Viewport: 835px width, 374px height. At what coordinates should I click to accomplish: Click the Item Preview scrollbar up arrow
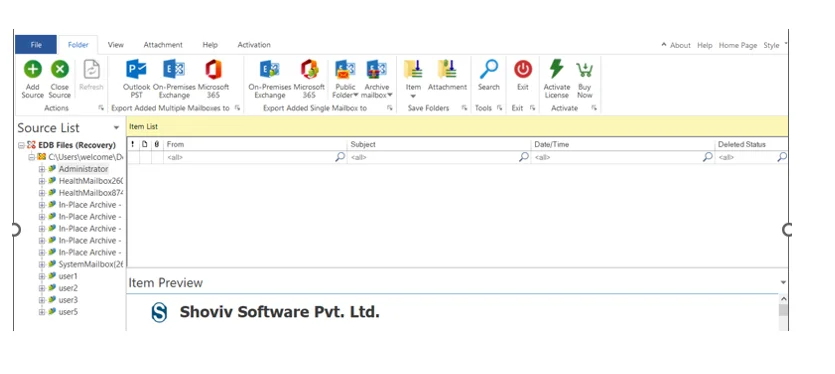pyautogui.click(x=783, y=299)
